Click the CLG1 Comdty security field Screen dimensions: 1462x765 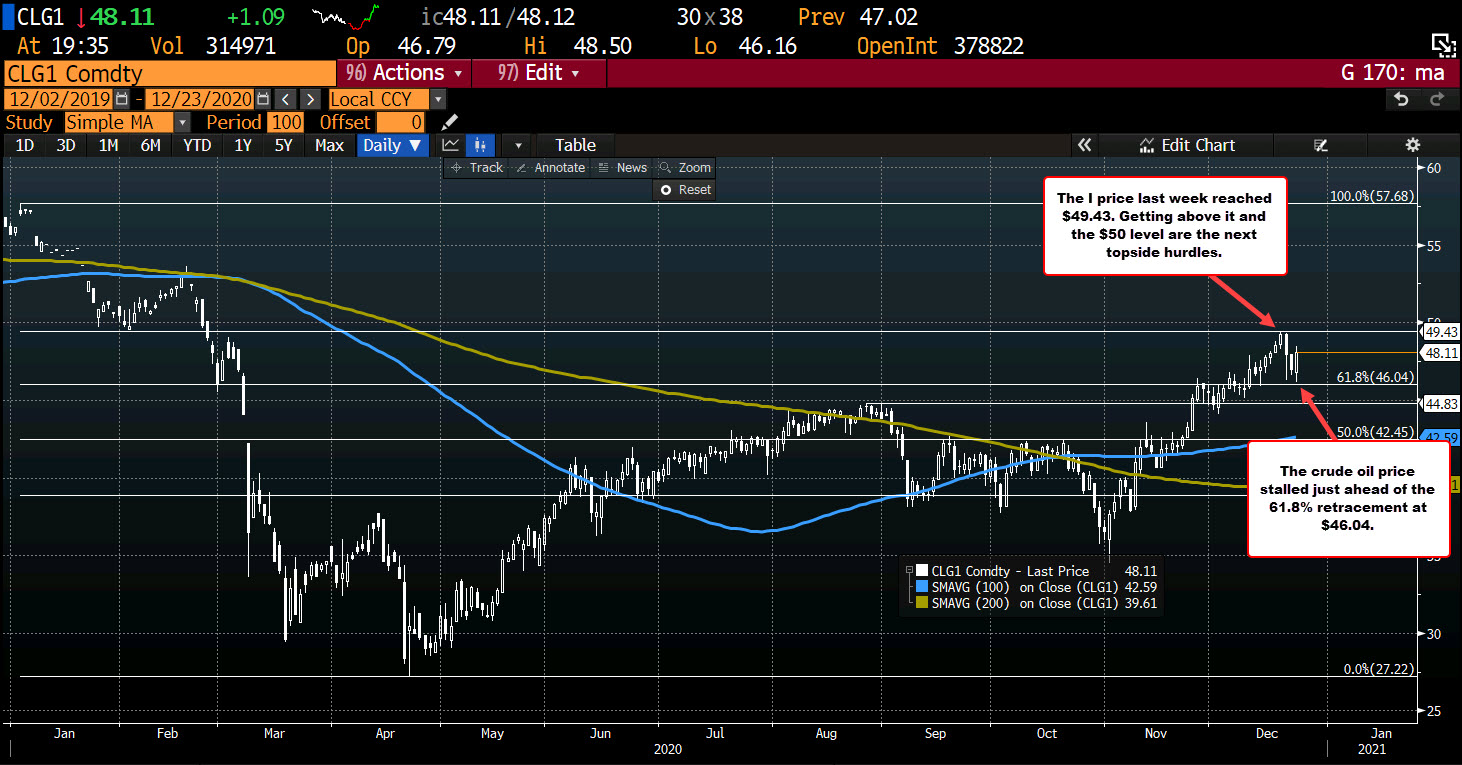click(x=169, y=73)
